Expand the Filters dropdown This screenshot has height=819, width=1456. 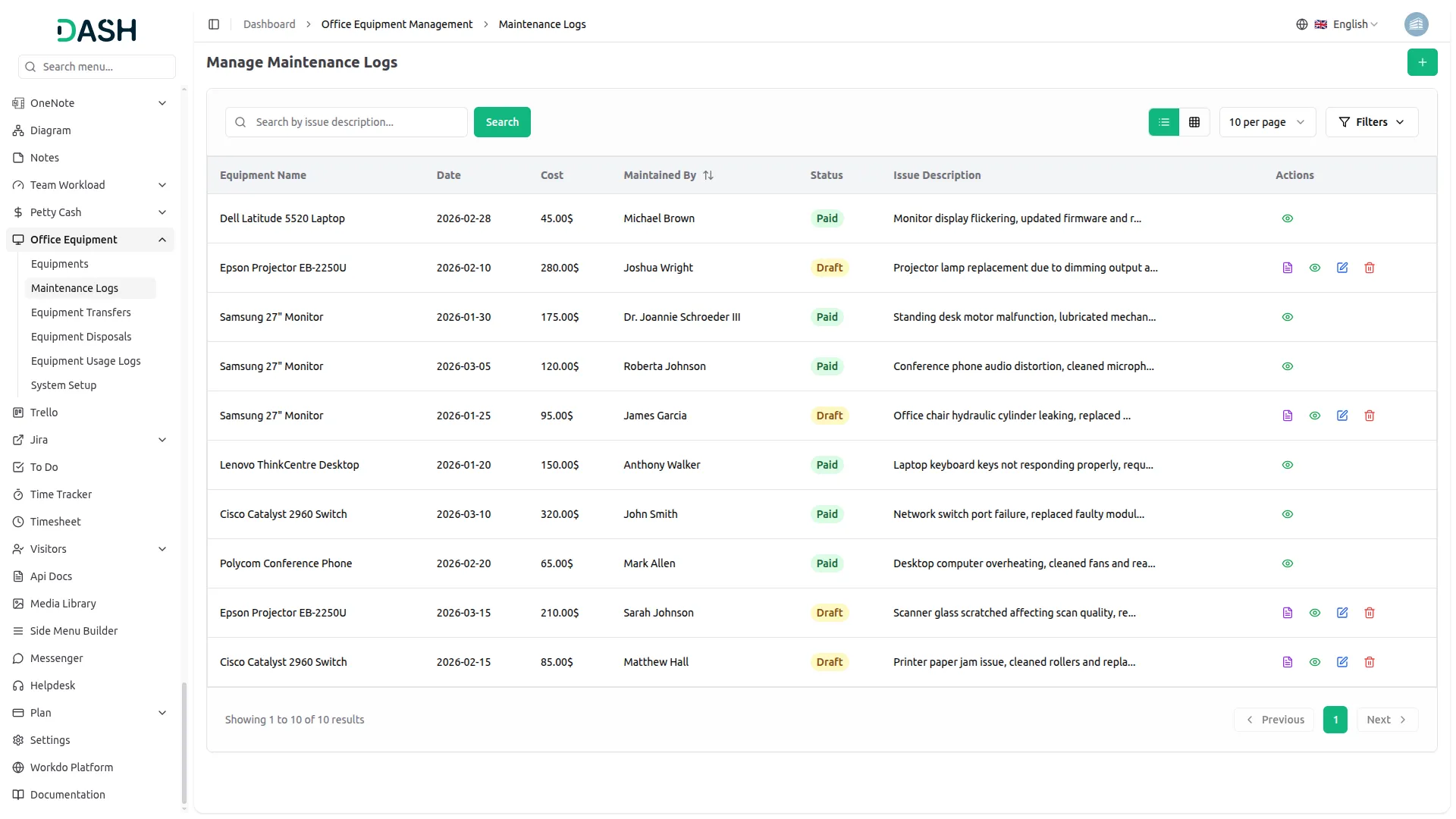(1371, 122)
